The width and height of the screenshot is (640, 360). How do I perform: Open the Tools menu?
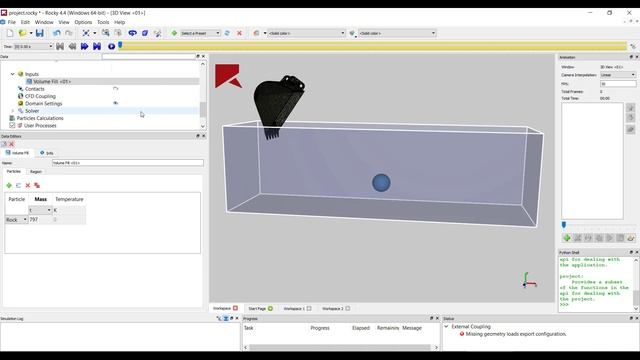pos(103,22)
